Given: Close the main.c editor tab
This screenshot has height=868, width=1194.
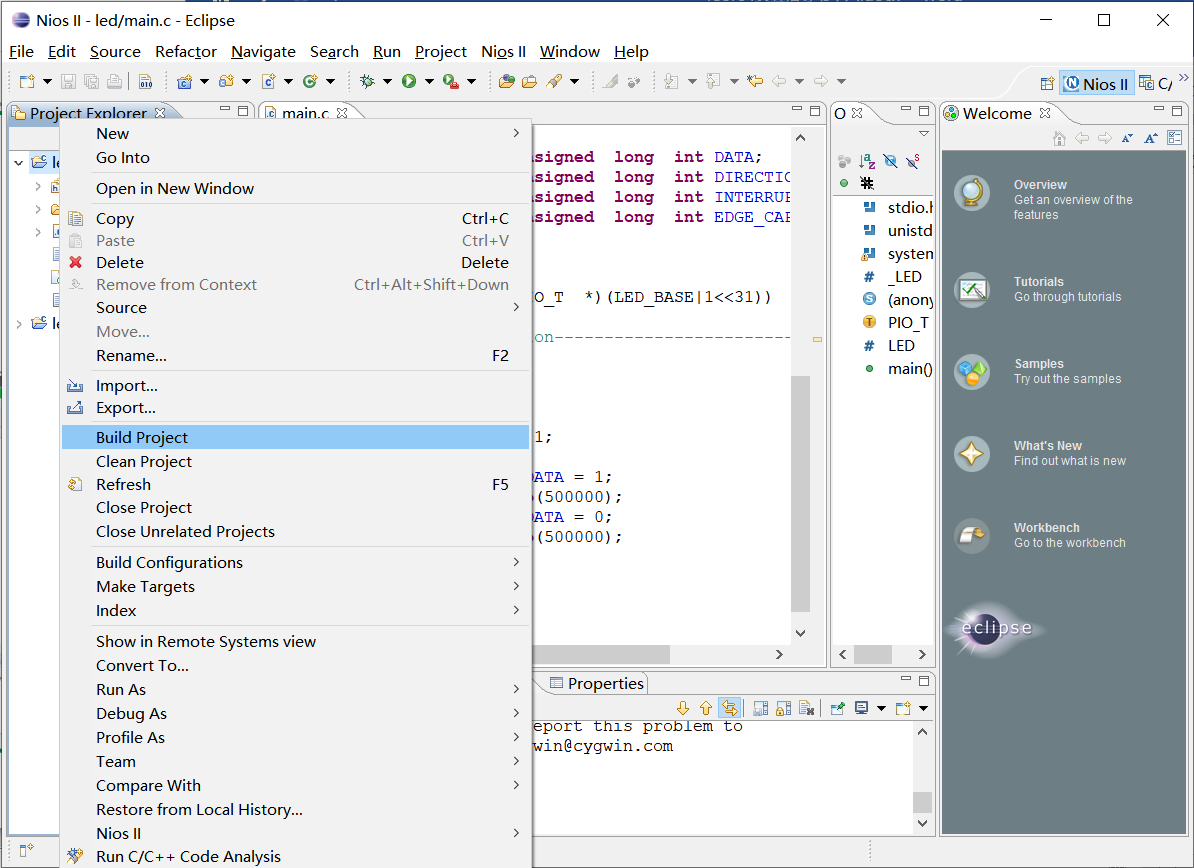Looking at the screenshot, I should click(342, 113).
